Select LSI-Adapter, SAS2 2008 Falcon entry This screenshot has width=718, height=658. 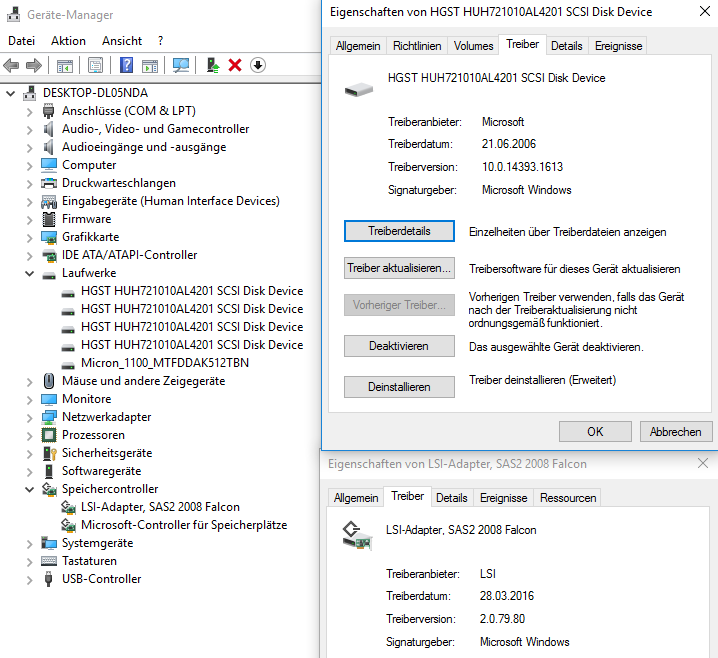160,507
